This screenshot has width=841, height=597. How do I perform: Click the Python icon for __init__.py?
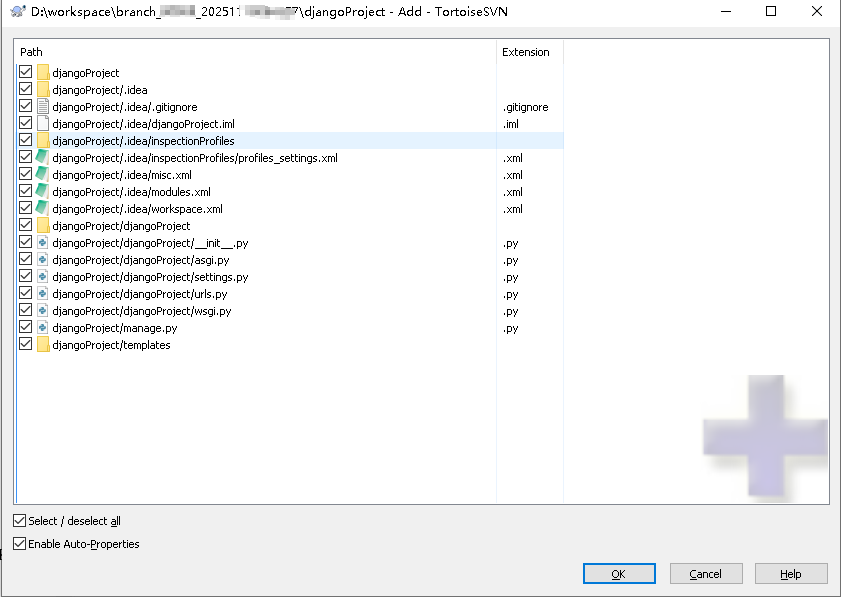tap(43, 242)
